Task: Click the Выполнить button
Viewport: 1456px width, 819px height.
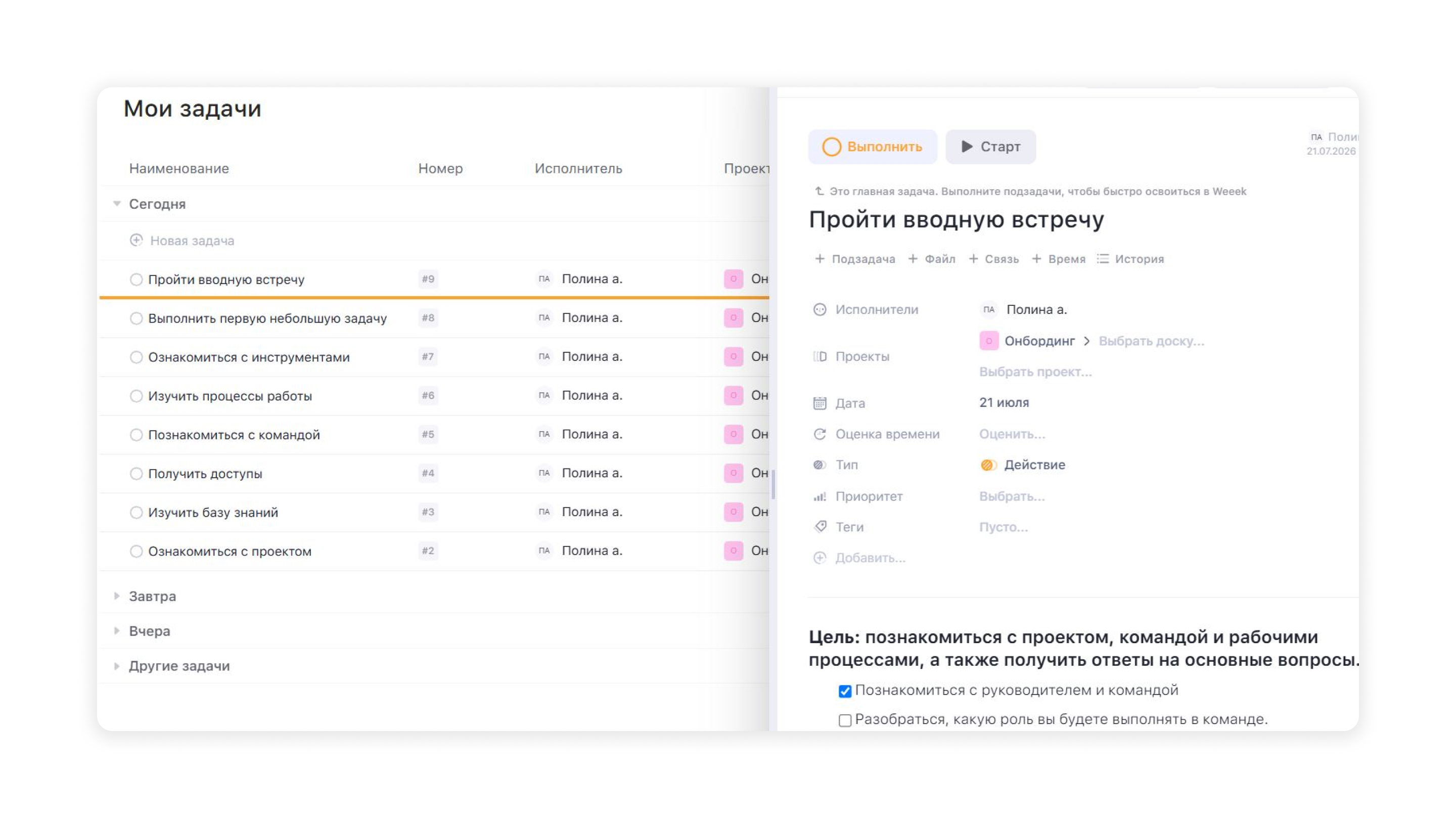Action: coord(872,147)
